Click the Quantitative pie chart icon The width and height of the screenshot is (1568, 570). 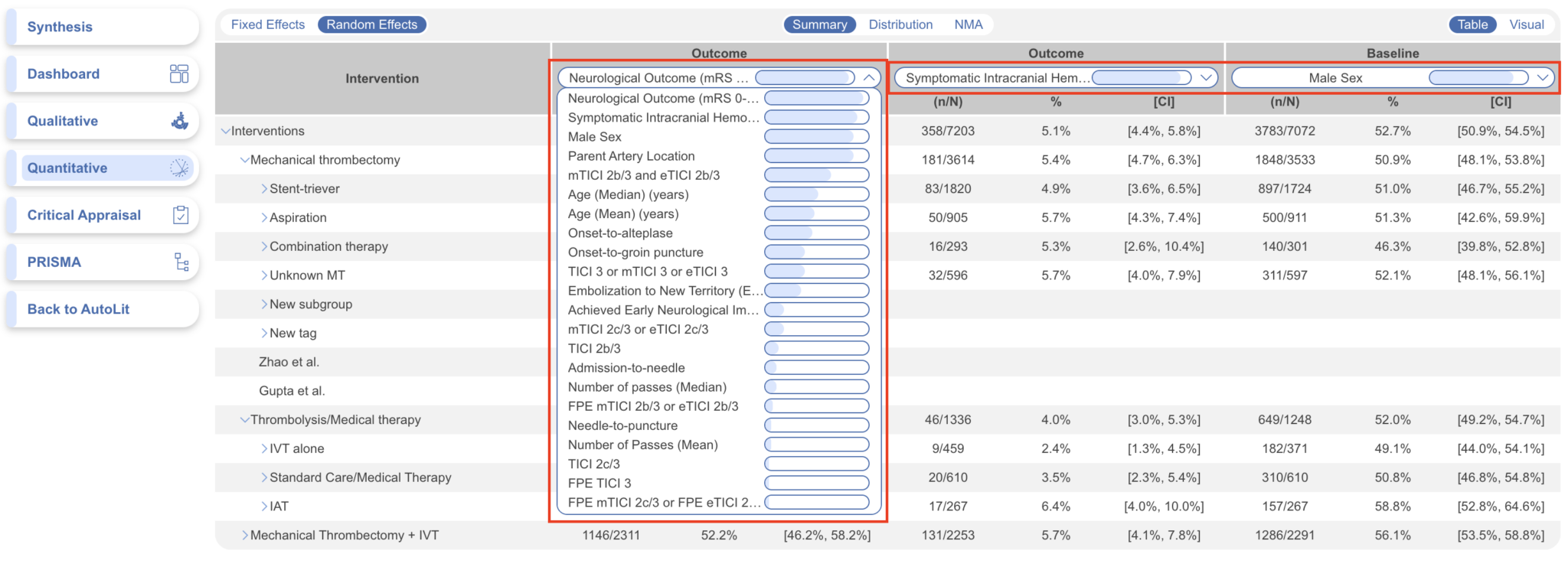(179, 168)
